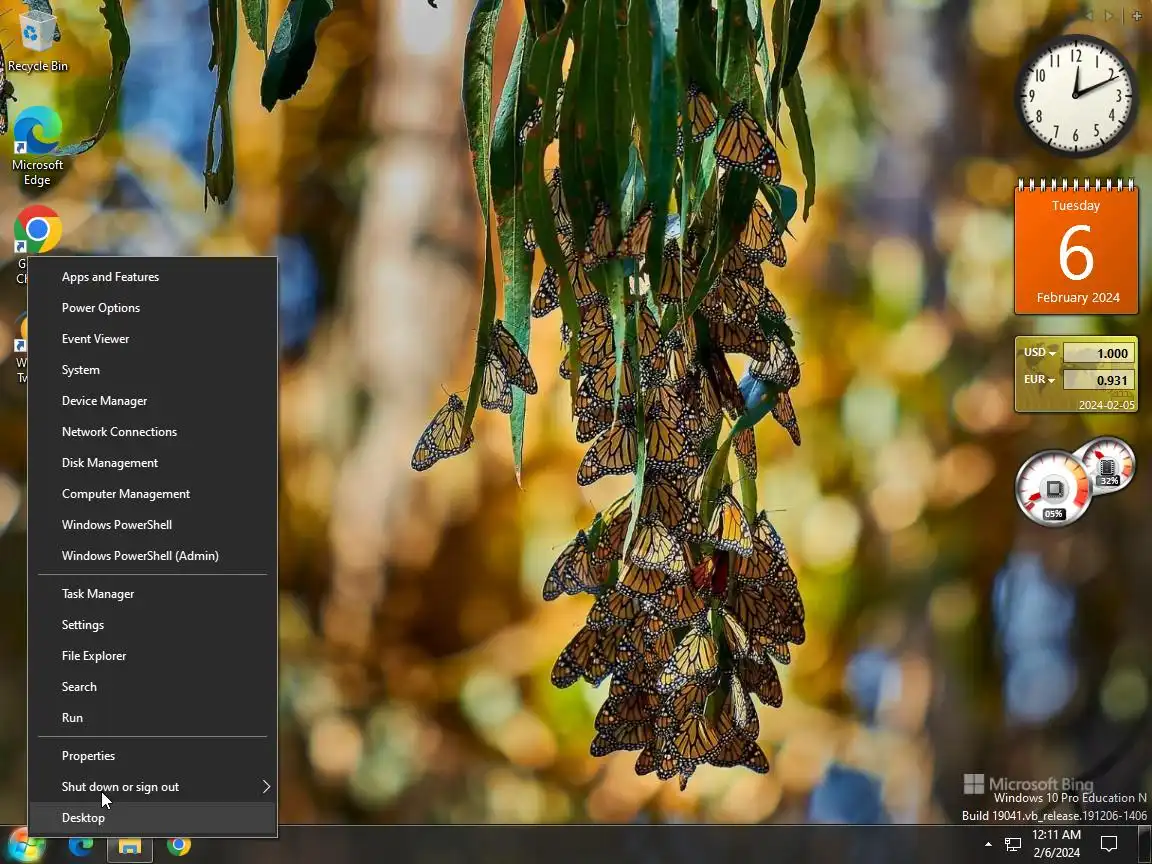The width and height of the screenshot is (1152, 864).
Task: Click the CPU meter gadget dial
Action: (1053, 489)
